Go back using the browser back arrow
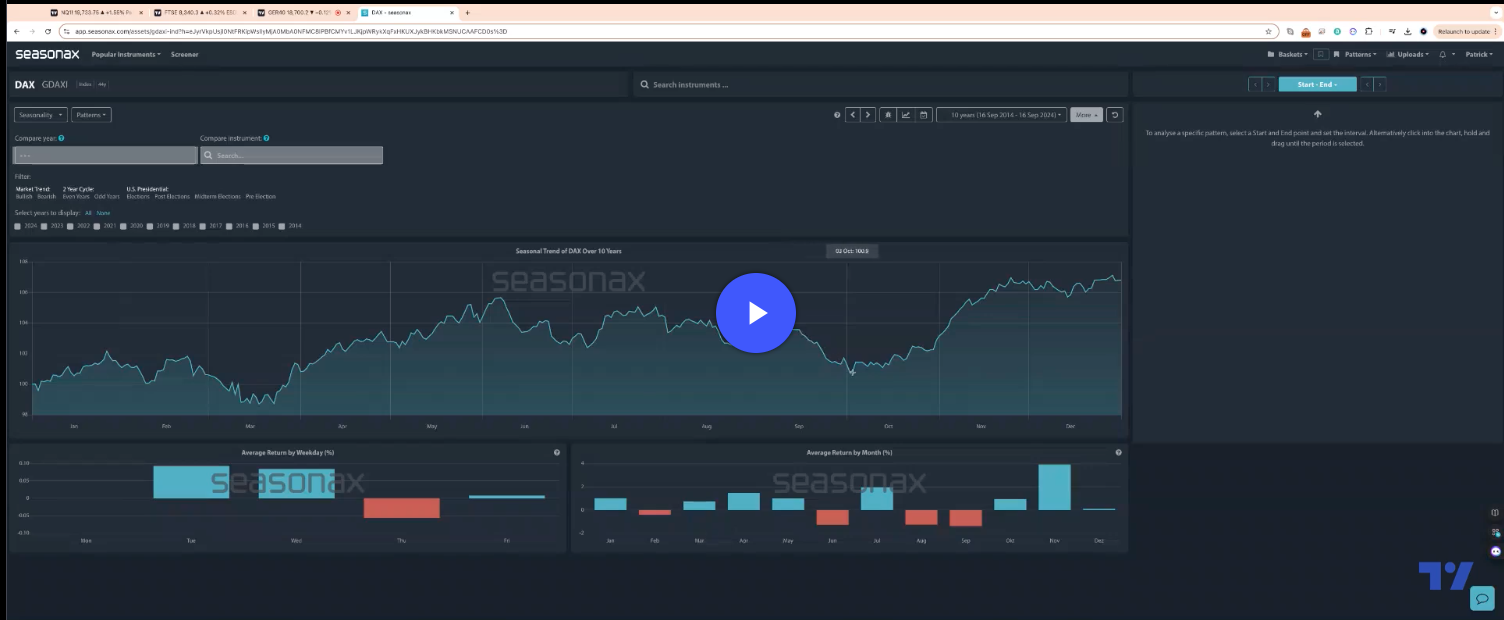 coord(17,31)
